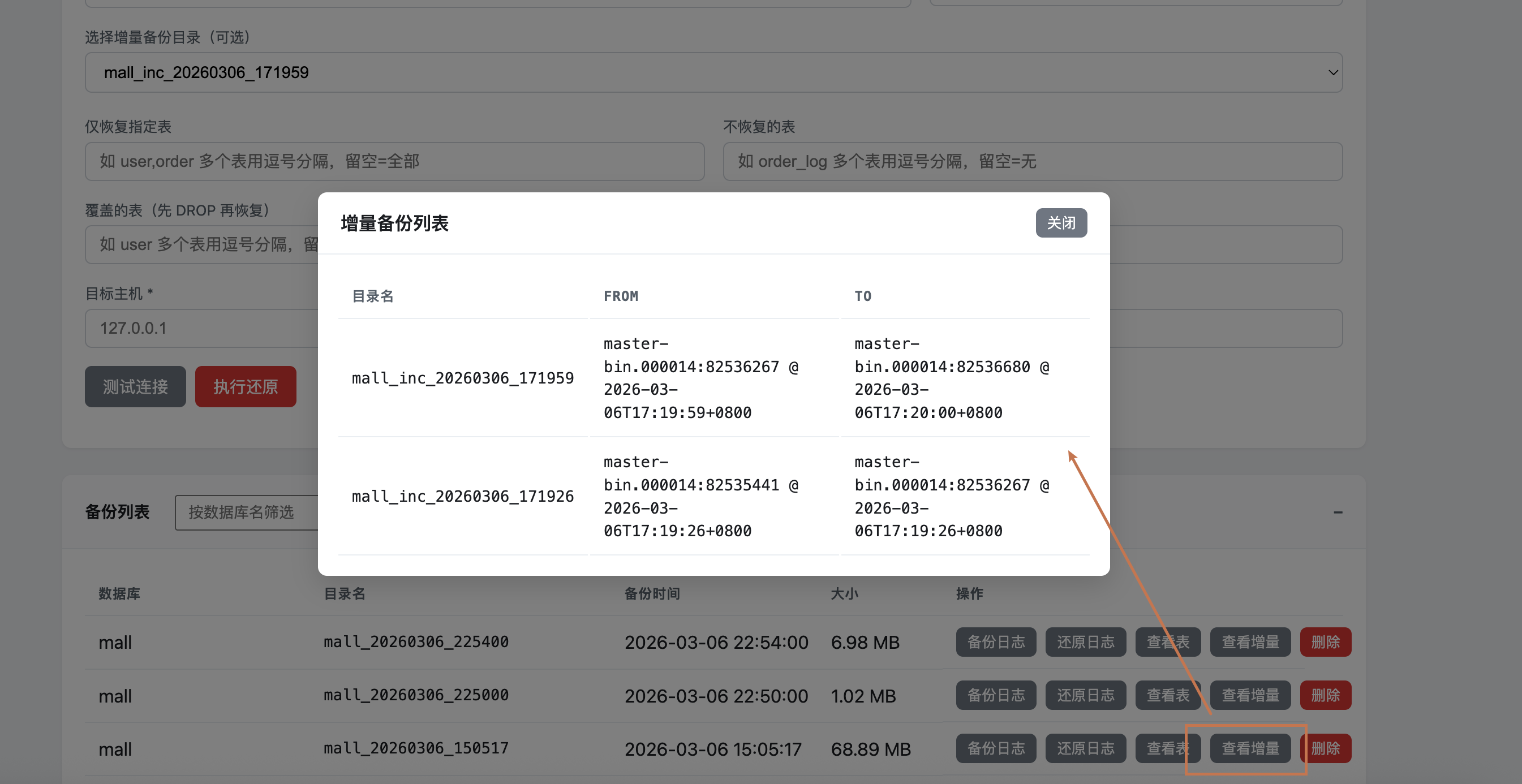Delete the mall_20260306_225400 backup
This screenshot has width=1522, height=784.
point(1325,641)
